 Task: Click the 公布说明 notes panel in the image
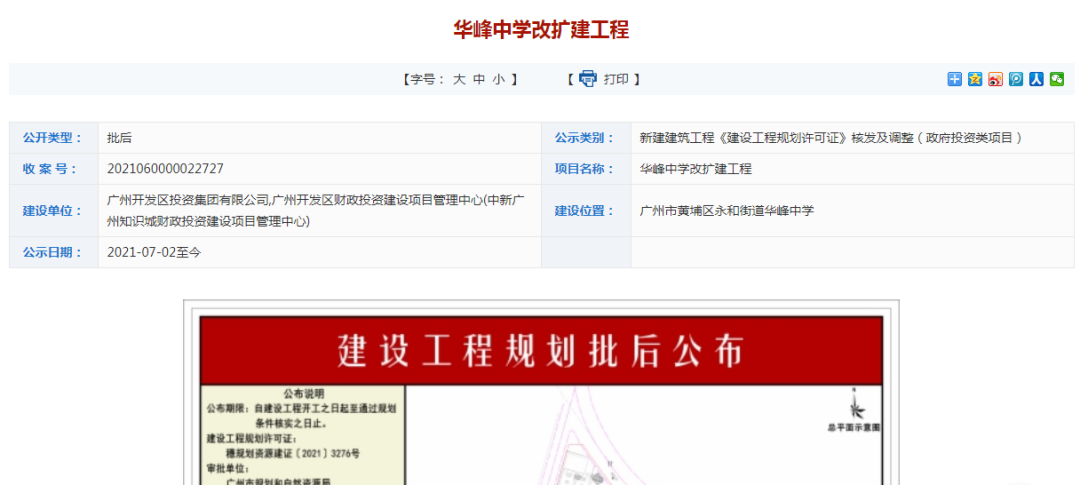click(302, 435)
